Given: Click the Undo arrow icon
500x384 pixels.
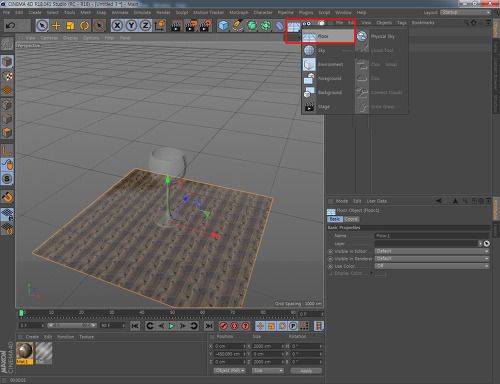Looking at the screenshot, I should pos(11,26).
